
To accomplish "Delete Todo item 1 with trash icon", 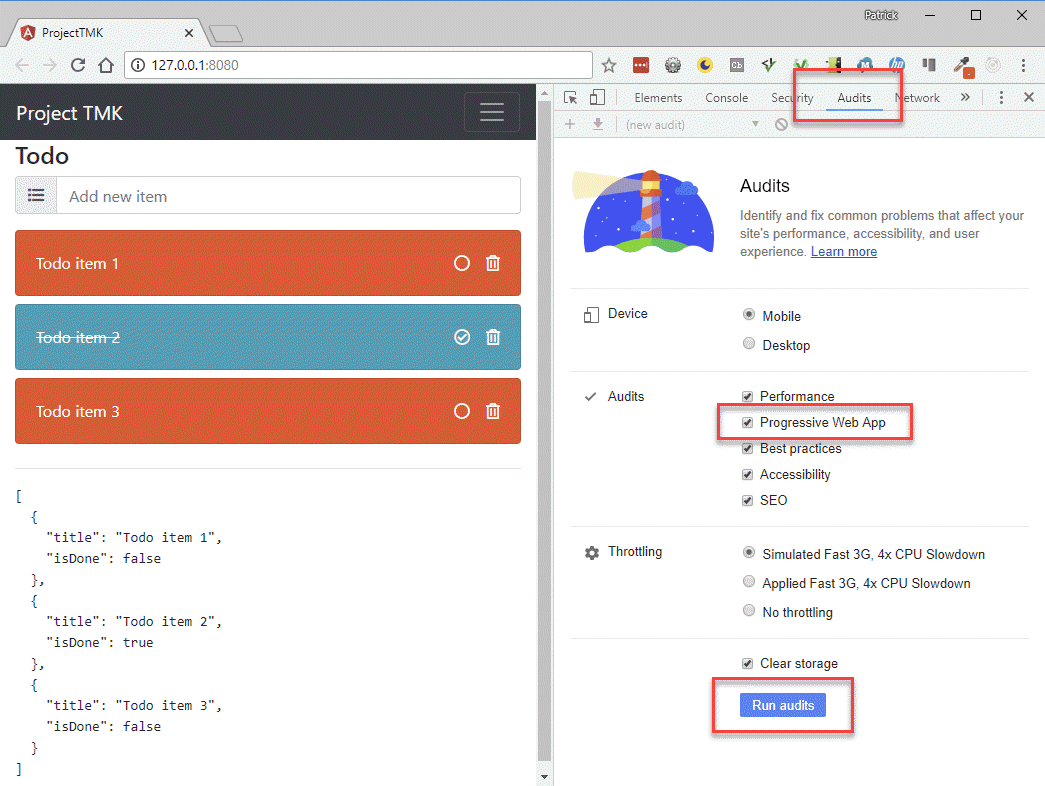I will (x=492, y=264).
